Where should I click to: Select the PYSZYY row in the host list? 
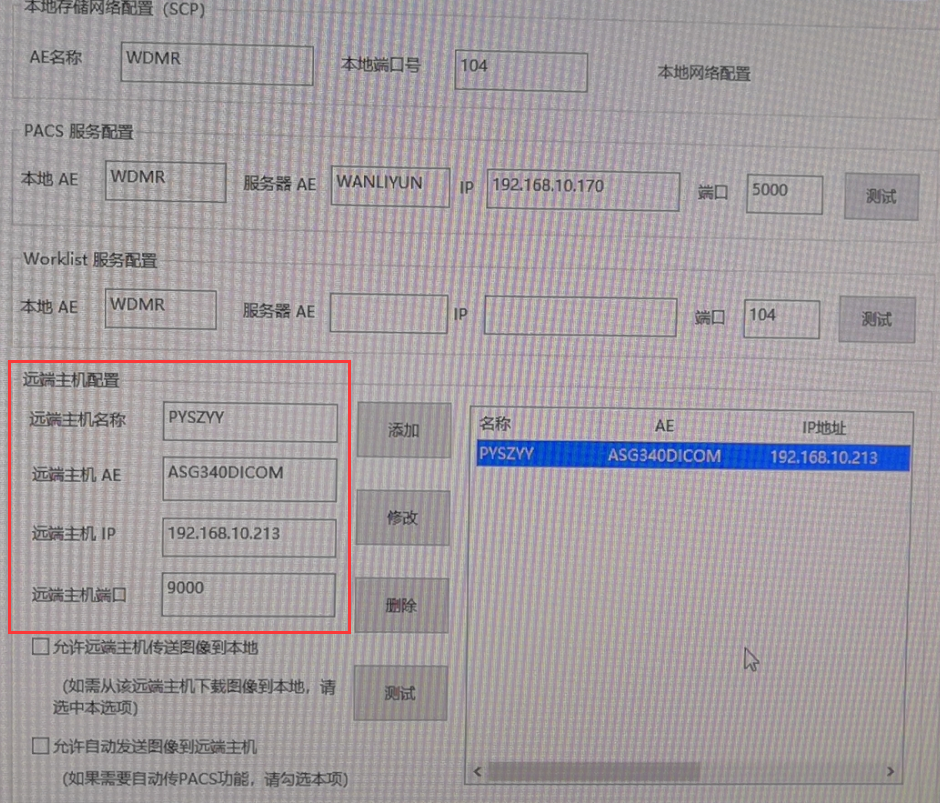tap(692, 456)
